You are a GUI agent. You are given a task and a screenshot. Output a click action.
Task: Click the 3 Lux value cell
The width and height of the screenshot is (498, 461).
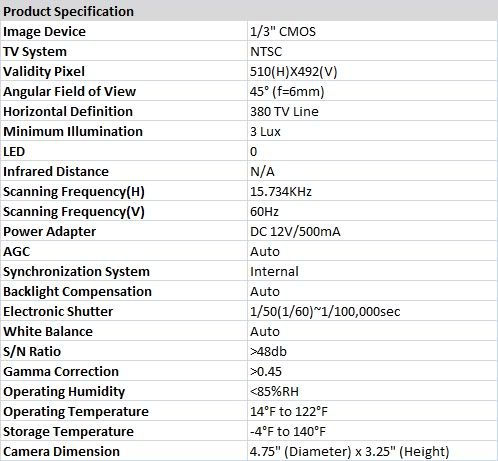pos(372,131)
